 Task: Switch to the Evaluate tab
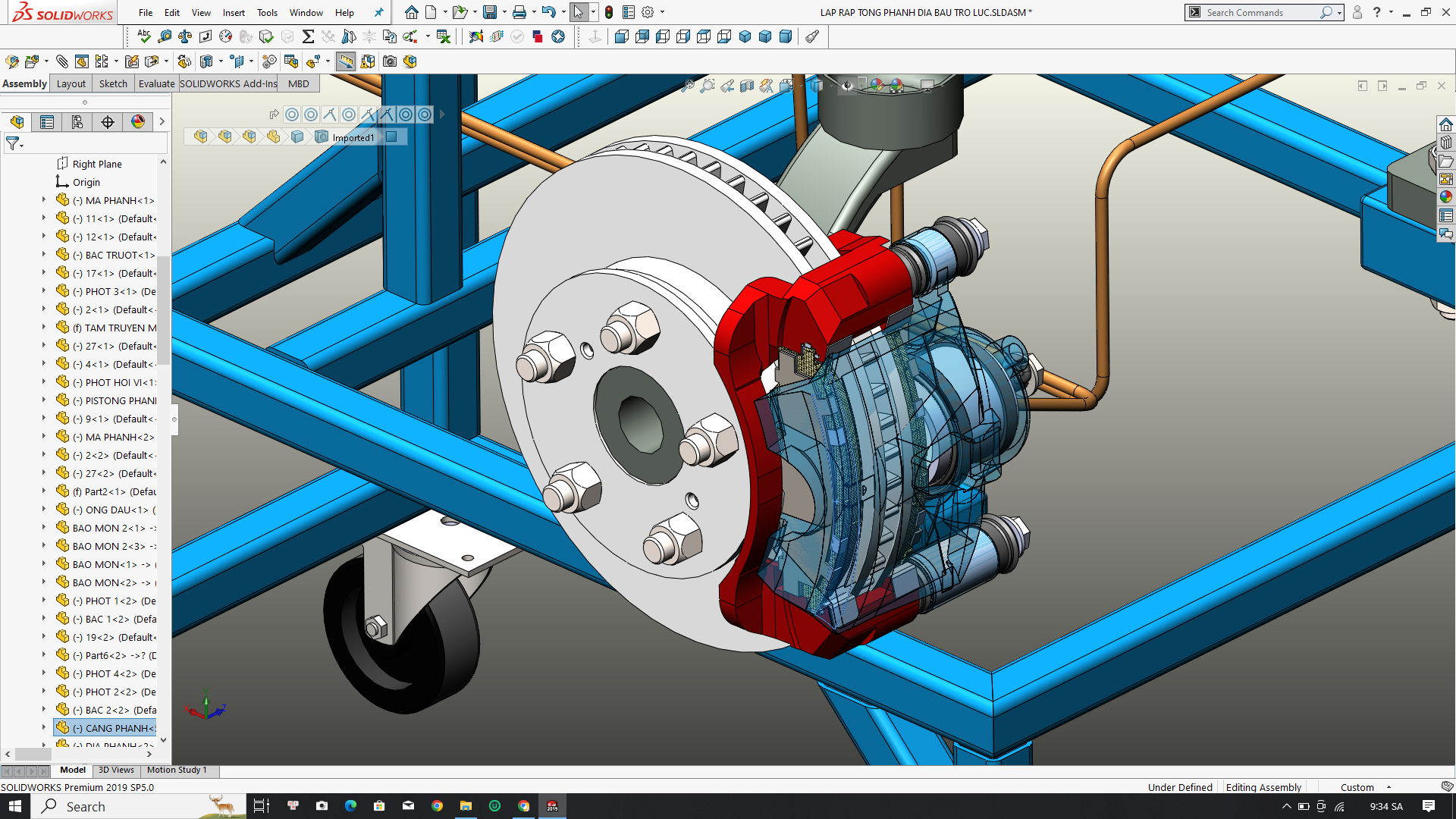tap(156, 83)
